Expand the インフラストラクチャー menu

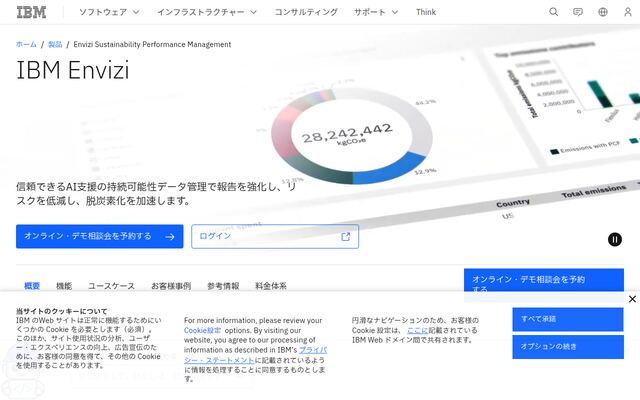pos(207,12)
